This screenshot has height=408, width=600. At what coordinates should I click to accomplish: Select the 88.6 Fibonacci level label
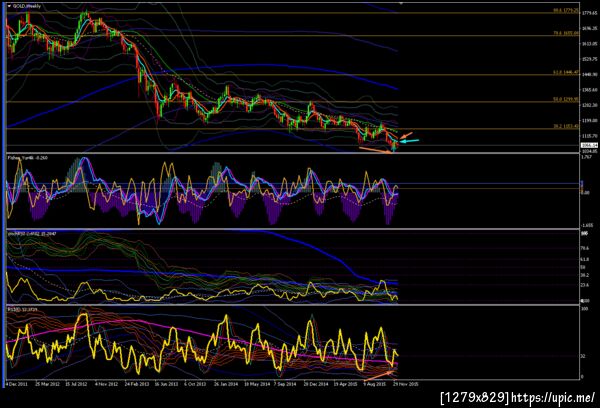(x=566, y=11)
